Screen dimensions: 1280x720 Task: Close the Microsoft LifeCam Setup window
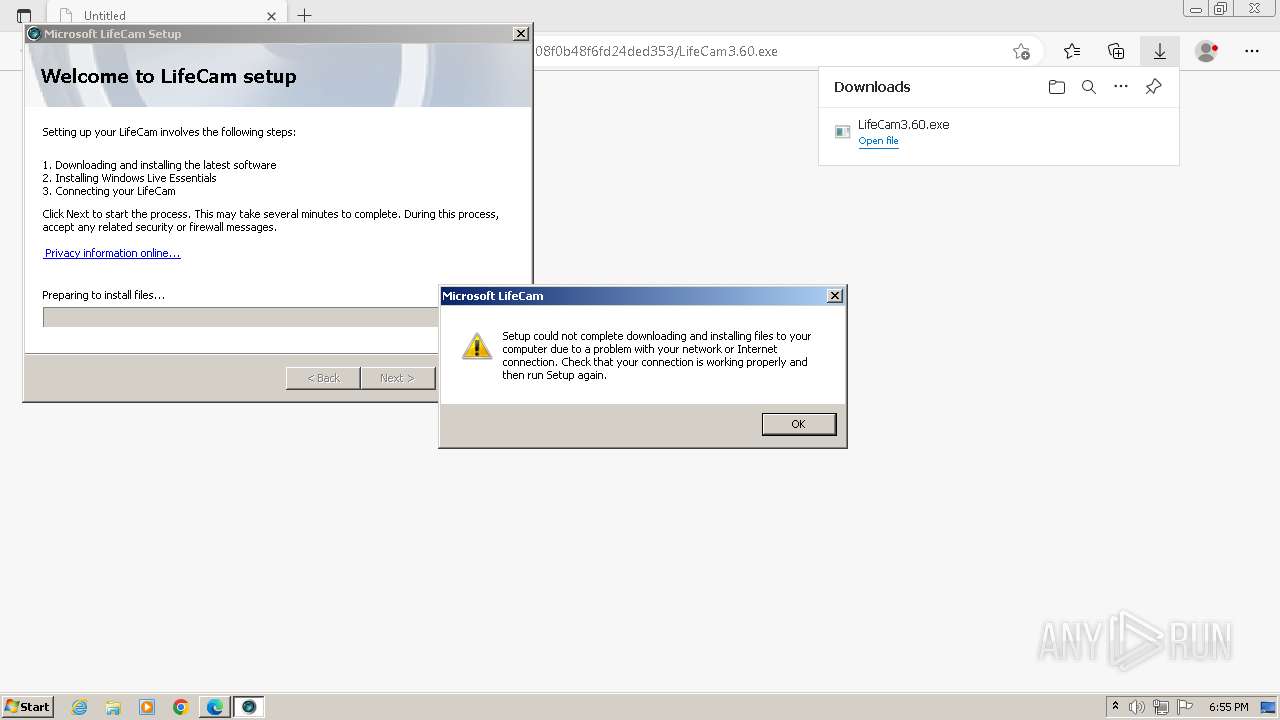tap(521, 34)
